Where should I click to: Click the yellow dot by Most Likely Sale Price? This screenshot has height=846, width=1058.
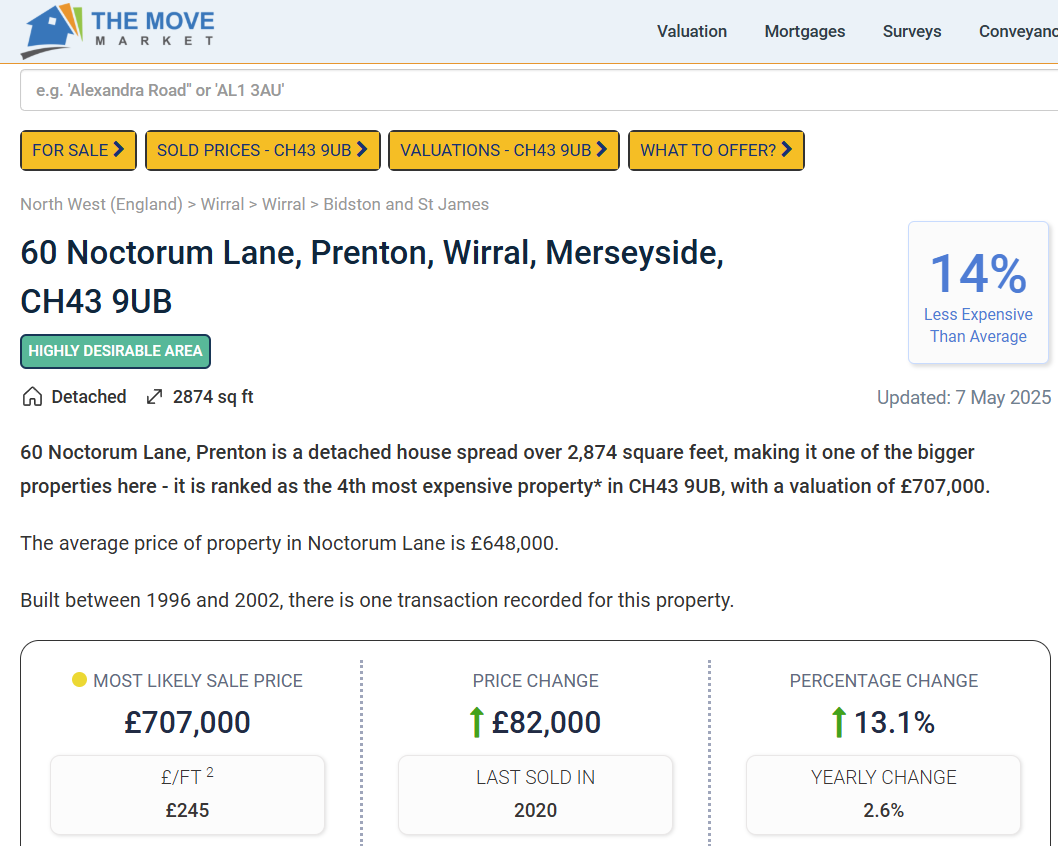point(79,680)
